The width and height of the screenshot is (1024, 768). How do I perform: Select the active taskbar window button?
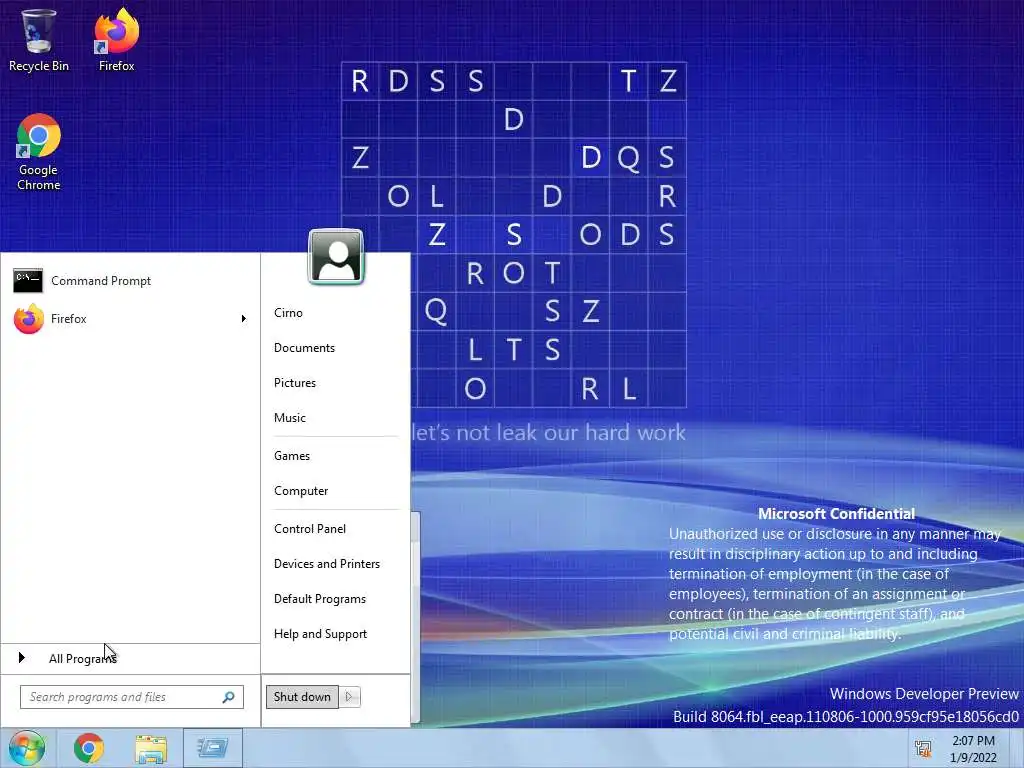(x=213, y=748)
